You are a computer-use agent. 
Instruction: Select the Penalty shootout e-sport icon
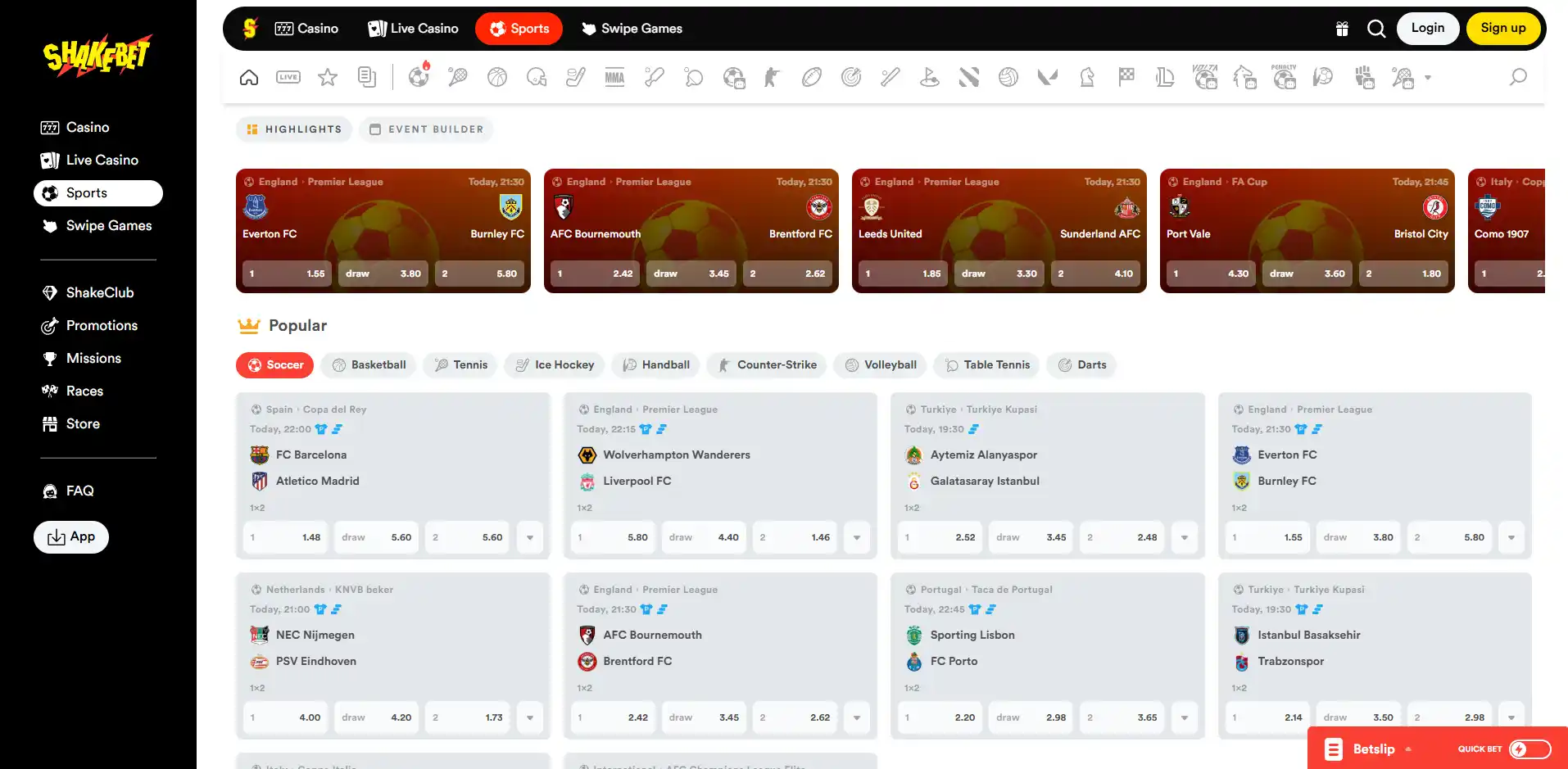pyautogui.click(x=1284, y=76)
